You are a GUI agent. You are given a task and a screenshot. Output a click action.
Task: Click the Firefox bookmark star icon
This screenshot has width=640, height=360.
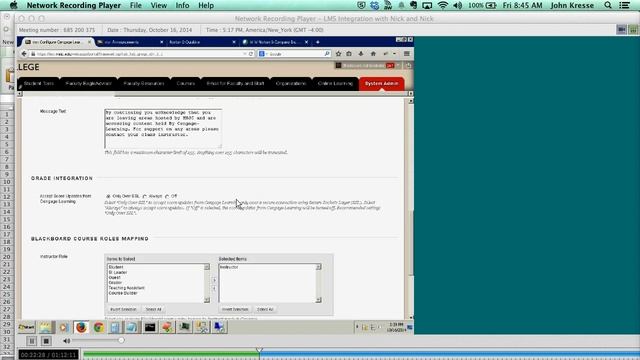tap(338, 54)
